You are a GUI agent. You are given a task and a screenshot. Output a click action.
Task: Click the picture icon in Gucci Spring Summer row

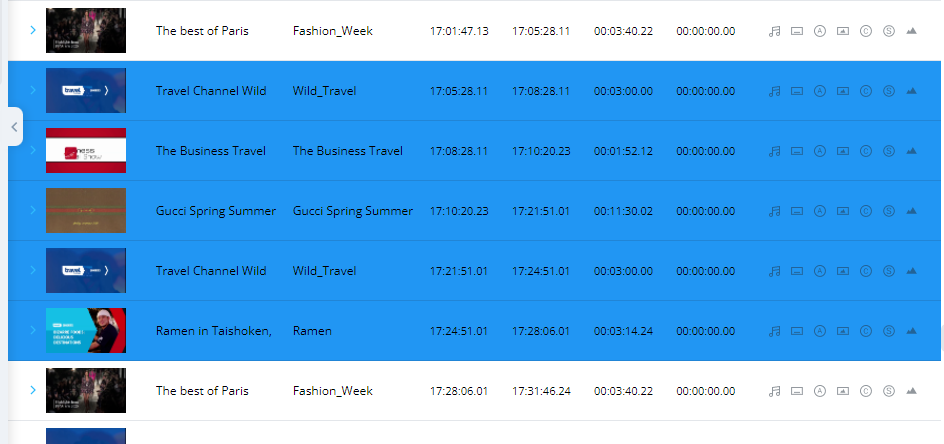point(843,211)
